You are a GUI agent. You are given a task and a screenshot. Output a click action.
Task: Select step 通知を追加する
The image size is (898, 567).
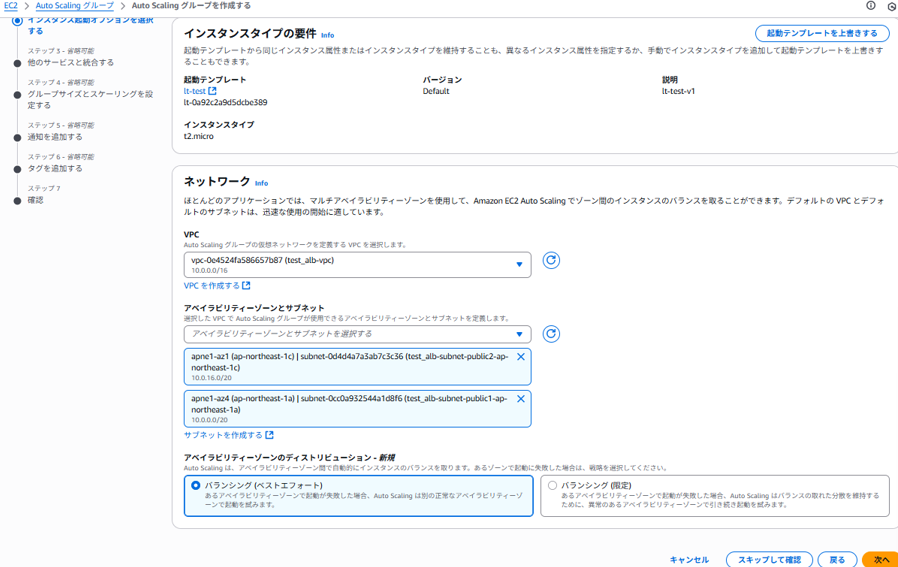[55, 137]
